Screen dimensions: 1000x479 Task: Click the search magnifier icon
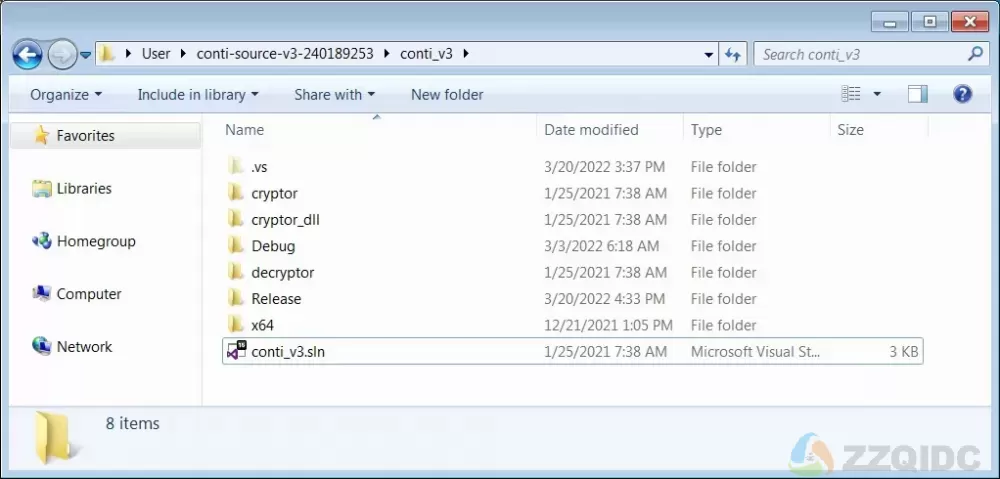pyautogui.click(x=975, y=54)
